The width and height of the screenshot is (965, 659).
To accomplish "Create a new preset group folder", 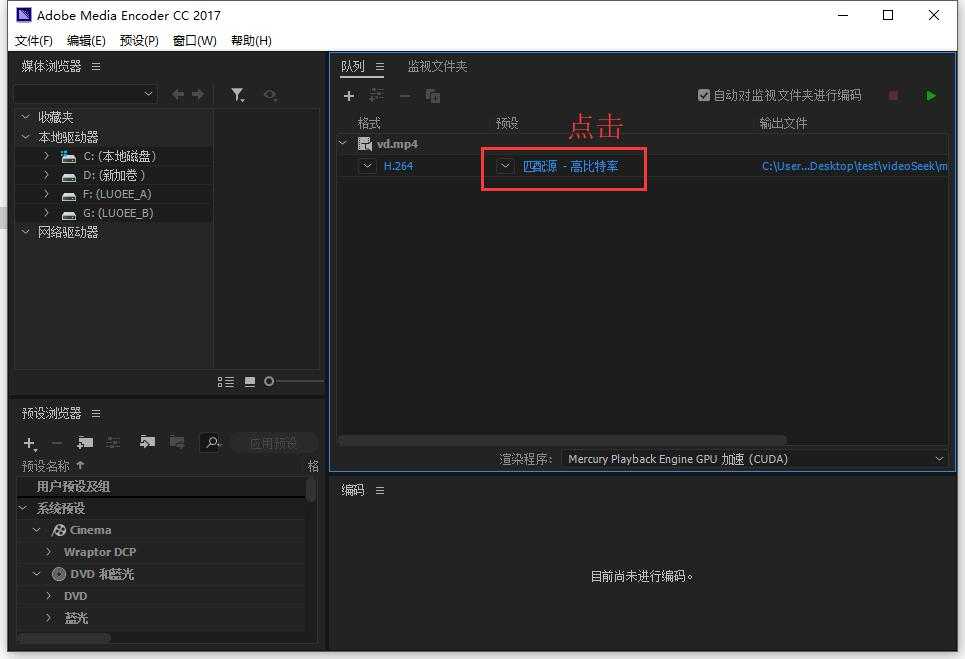I will 85,442.
